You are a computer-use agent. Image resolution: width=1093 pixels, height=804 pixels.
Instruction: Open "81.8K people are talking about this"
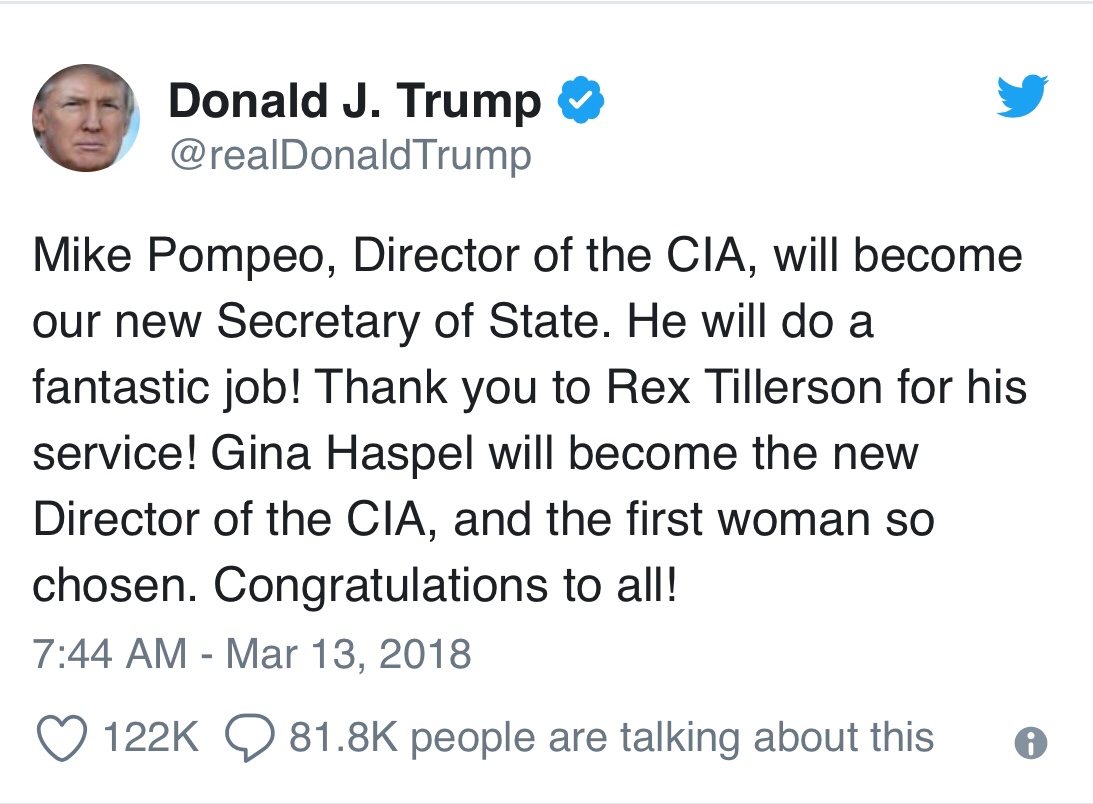pos(611,738)
